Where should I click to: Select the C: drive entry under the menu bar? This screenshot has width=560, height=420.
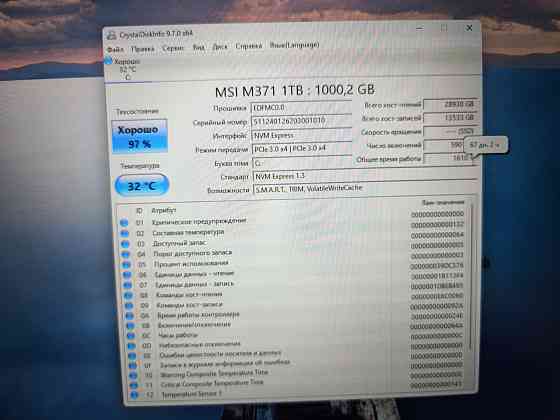point(123,69)
